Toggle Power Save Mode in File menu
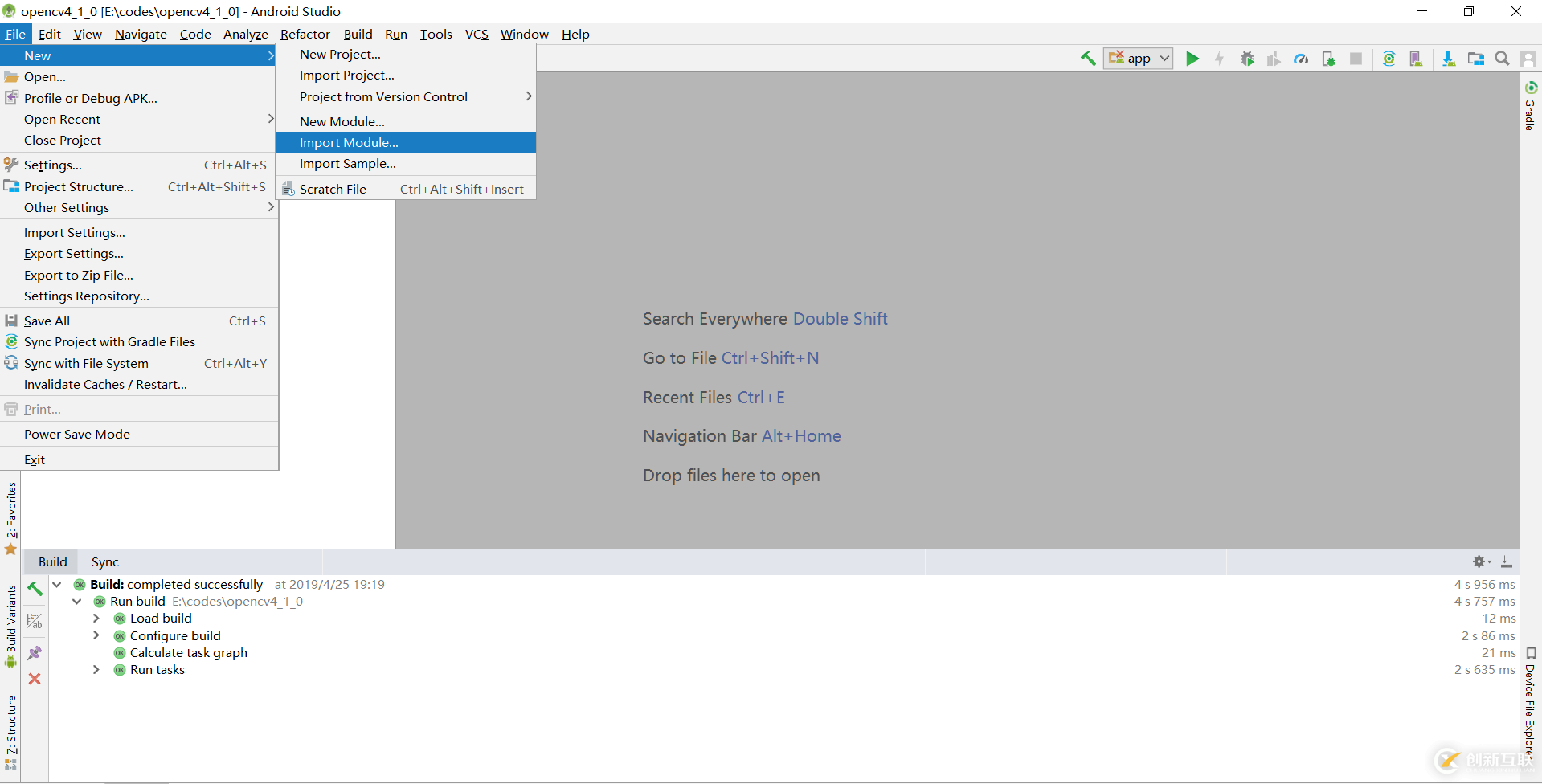Screen dimensions: 1542x784 (x=139, y=434)
